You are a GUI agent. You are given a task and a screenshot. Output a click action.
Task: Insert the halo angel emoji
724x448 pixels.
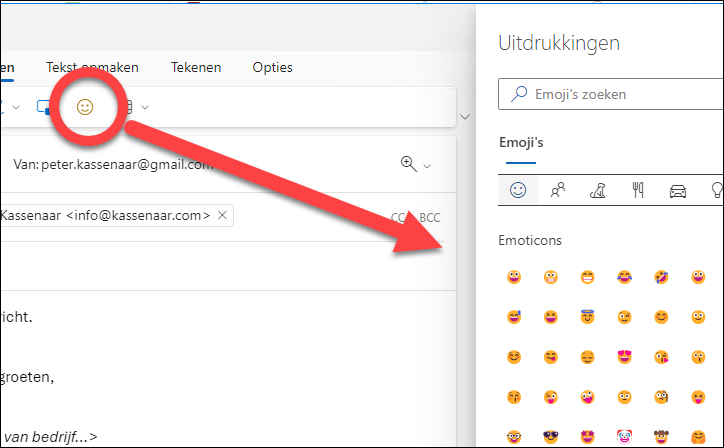point(587,317)
